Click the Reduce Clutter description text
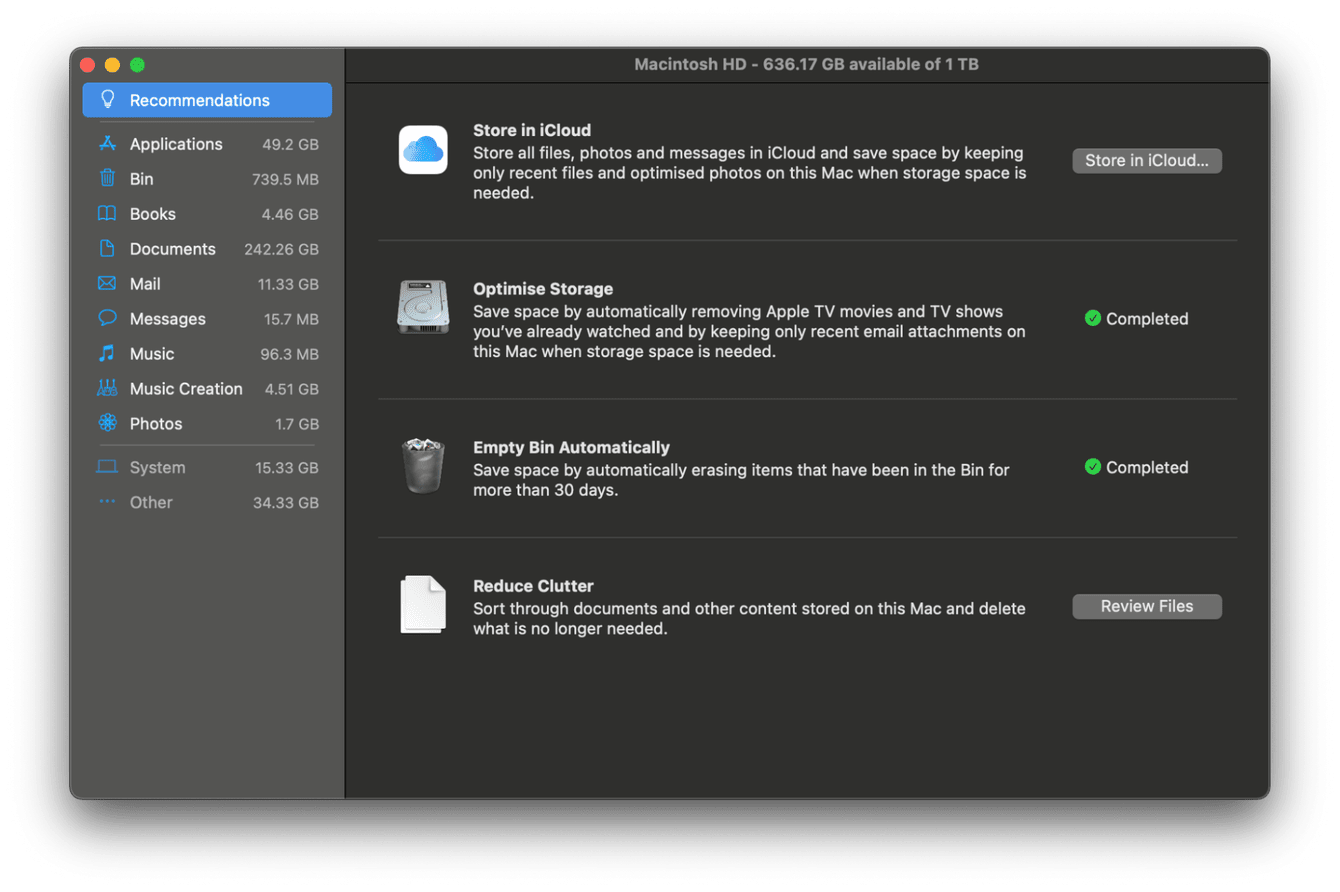Image resolution: width=1340 pixels, height=892 pixels. coord(749,619)
